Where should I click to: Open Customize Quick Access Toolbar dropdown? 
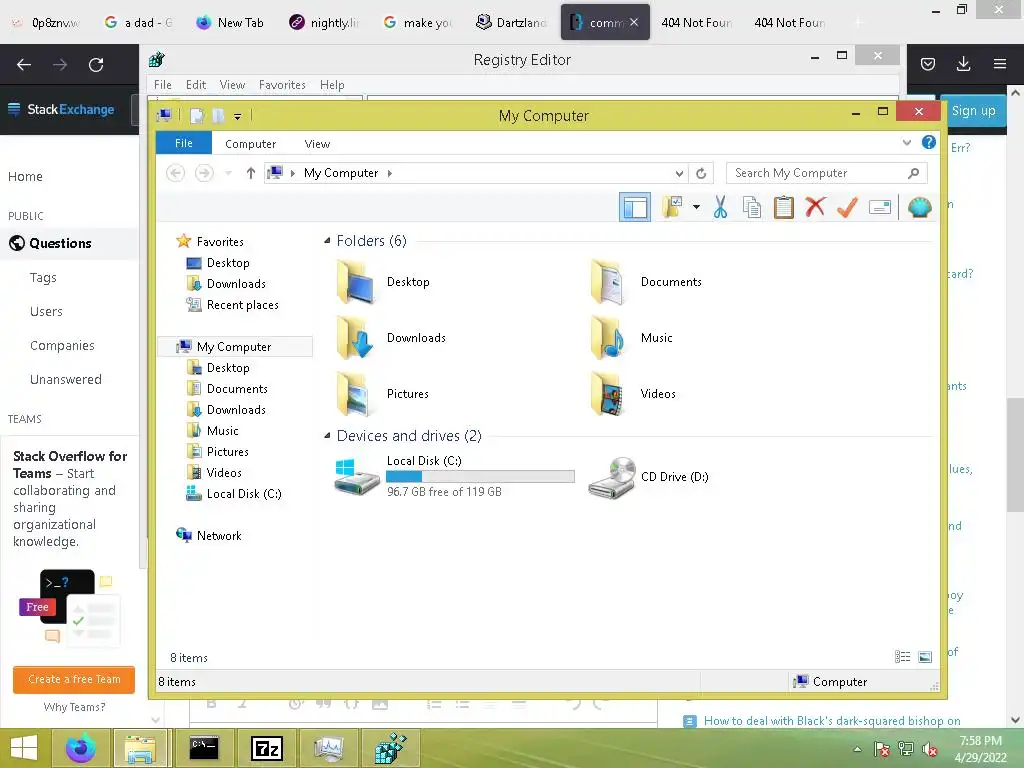pyautogui.click(x=238, y=116)
